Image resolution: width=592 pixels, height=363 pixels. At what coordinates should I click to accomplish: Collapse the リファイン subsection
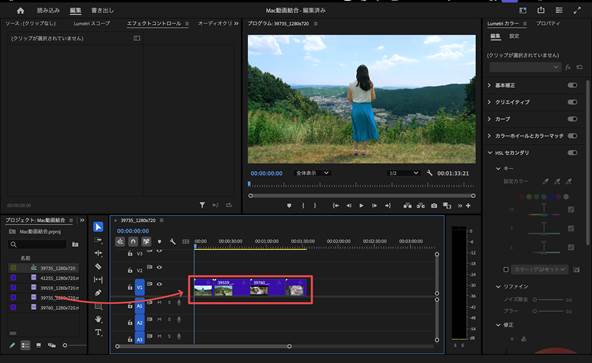[x=498, y=286]
